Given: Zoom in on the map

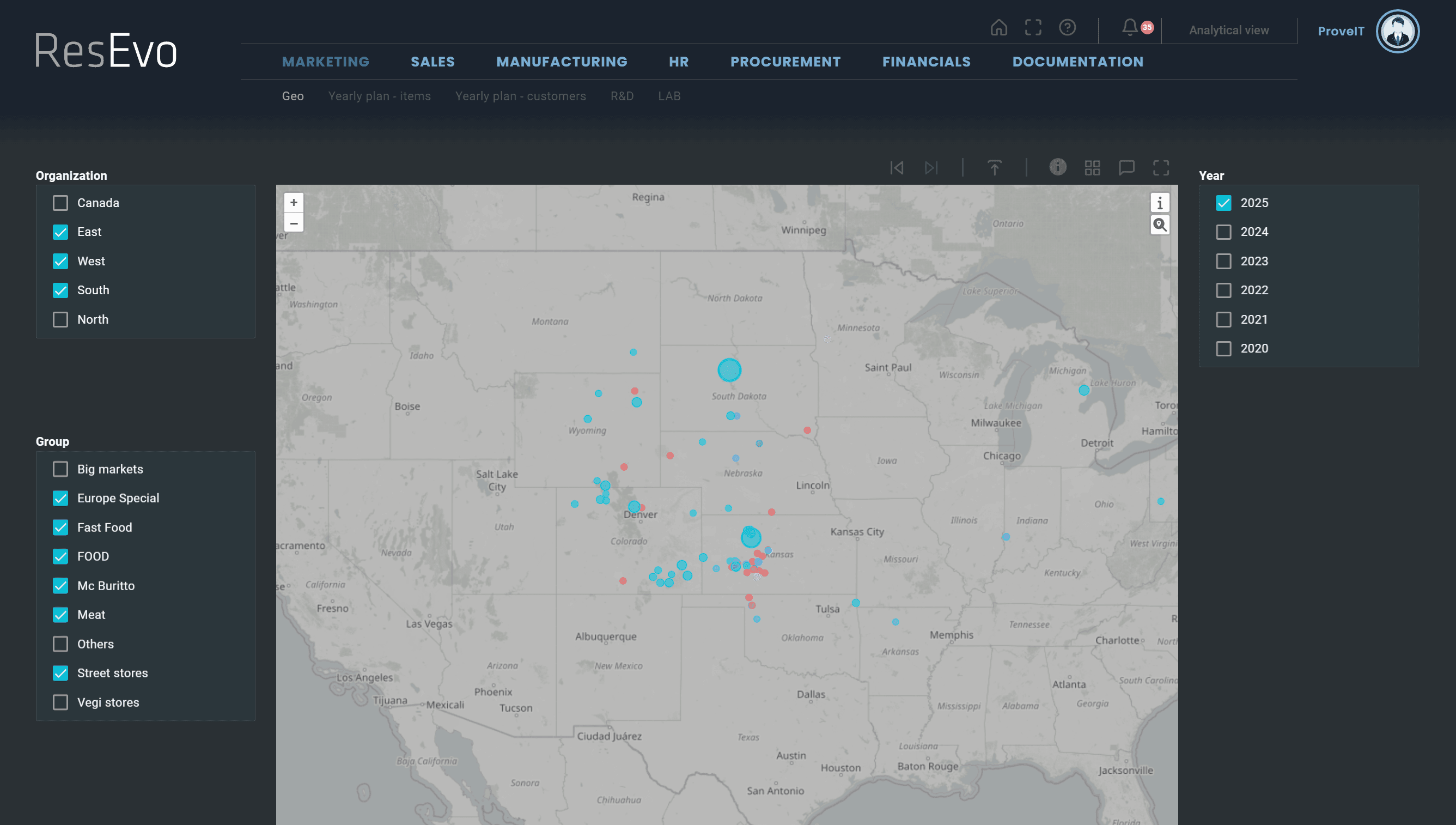Looking at the screenshot, I should (x=294, y=202).
